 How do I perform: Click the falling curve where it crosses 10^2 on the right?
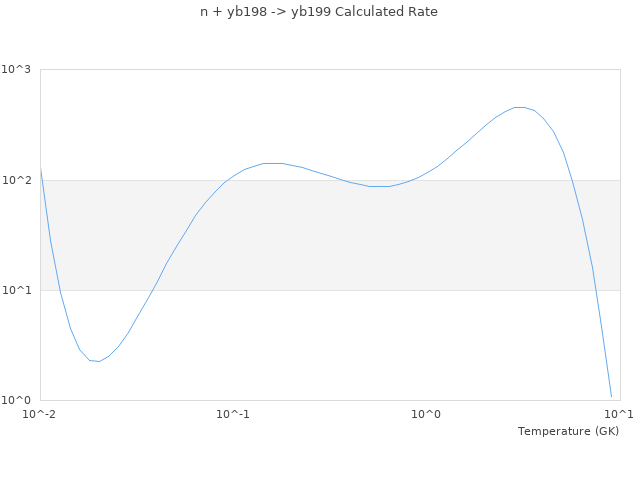pos(571,180)
